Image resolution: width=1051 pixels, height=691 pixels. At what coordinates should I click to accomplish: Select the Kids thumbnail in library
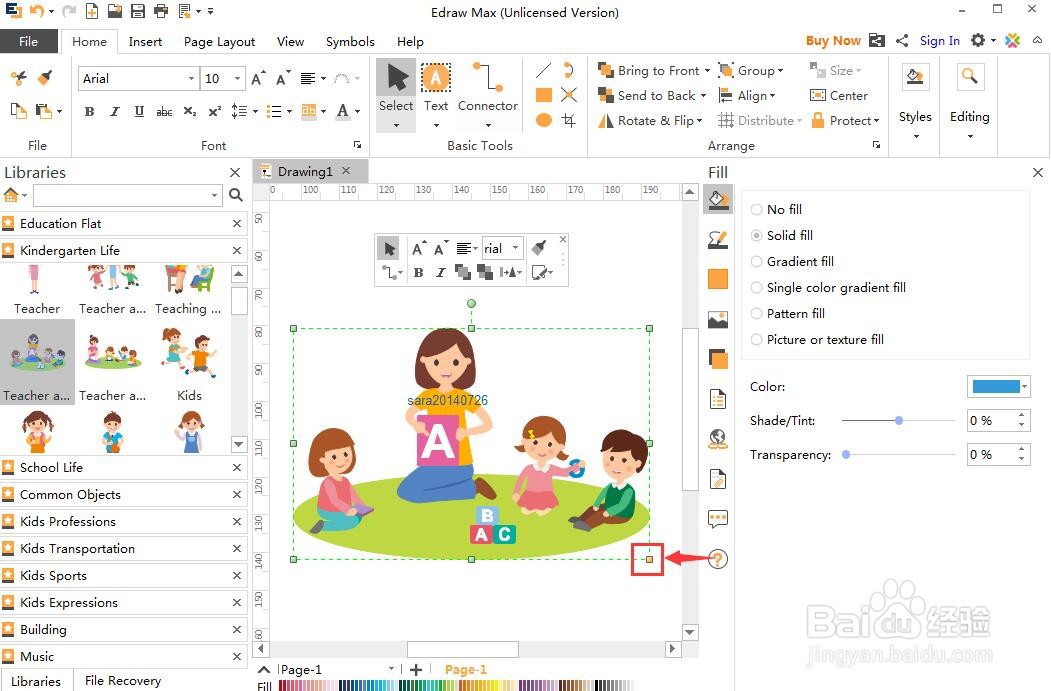click(189, 364)
